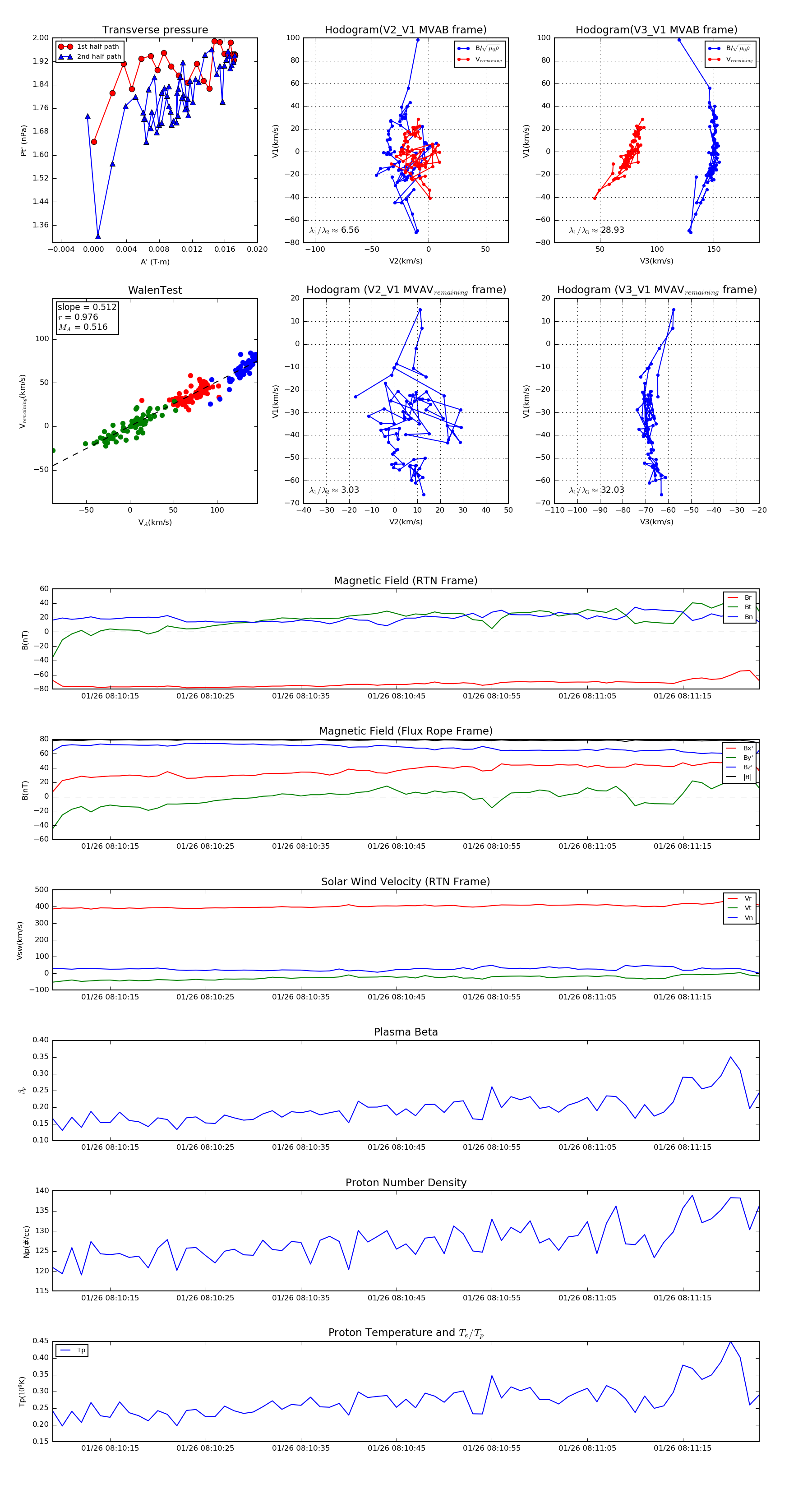Click the Vsw(km/s) y-axis label

[x=20, y=940]
